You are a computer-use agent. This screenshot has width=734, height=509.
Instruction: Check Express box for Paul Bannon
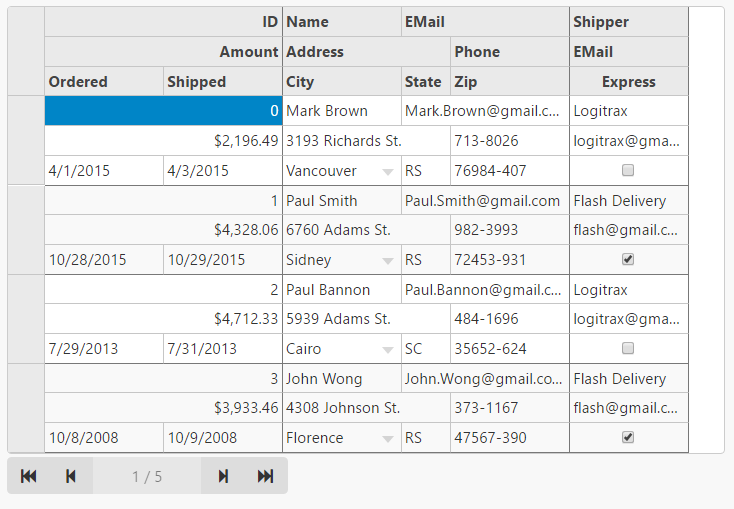[x=628, y=349]
